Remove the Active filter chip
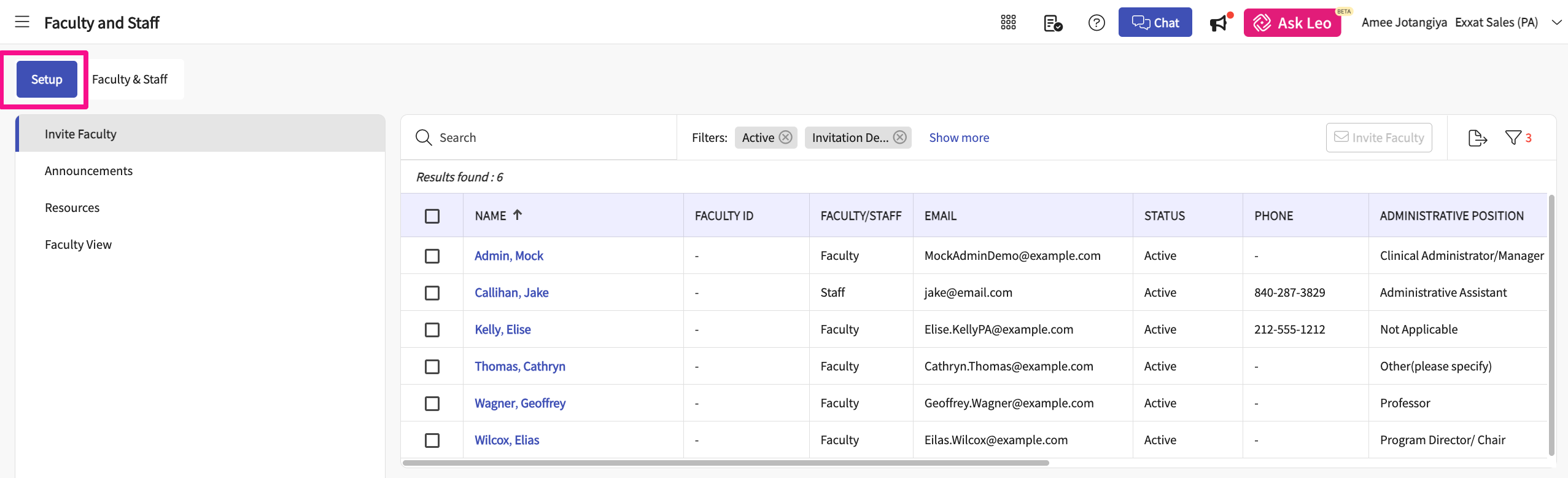Image resolution: width=1568 pixels, height=478 pixels. (x=785, y=138)
